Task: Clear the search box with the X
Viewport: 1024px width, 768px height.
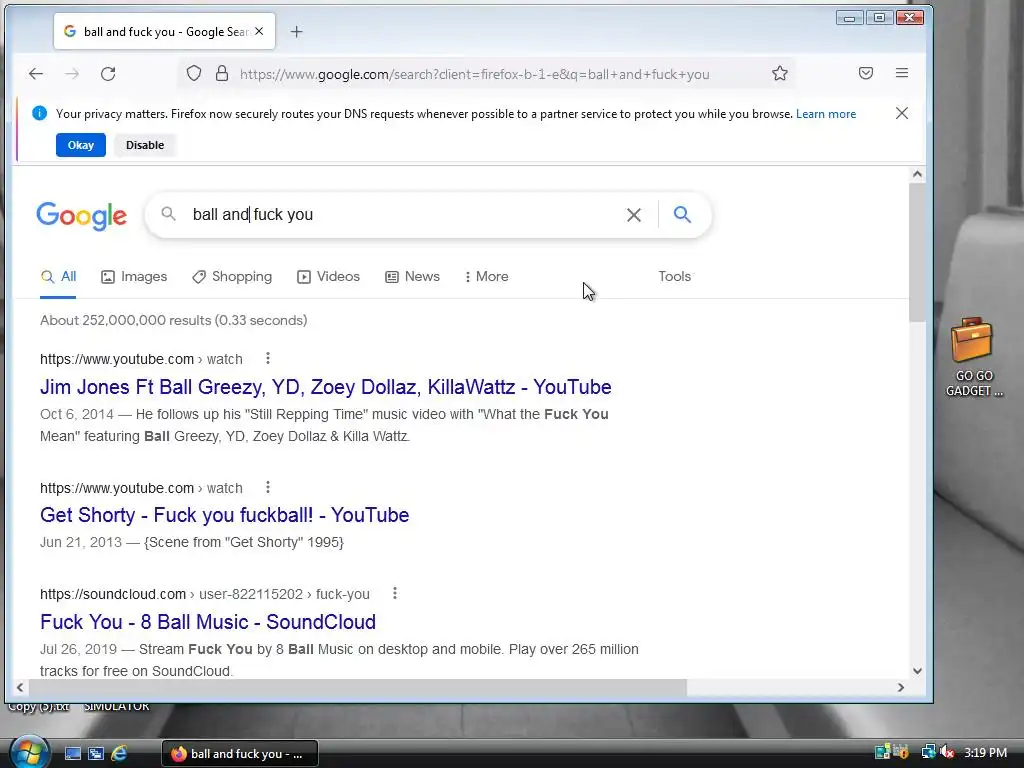Action: [633, 215]
